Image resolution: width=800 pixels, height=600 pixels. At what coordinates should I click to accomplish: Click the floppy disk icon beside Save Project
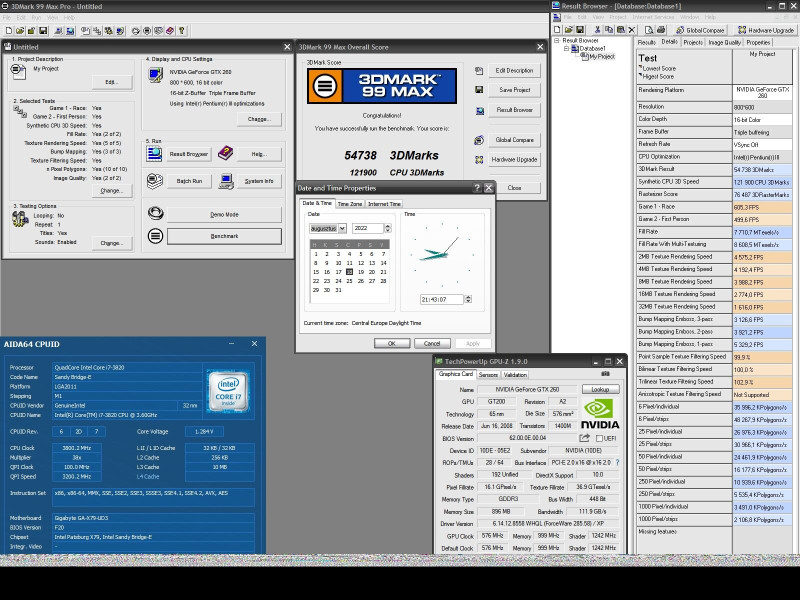[479, 90]
